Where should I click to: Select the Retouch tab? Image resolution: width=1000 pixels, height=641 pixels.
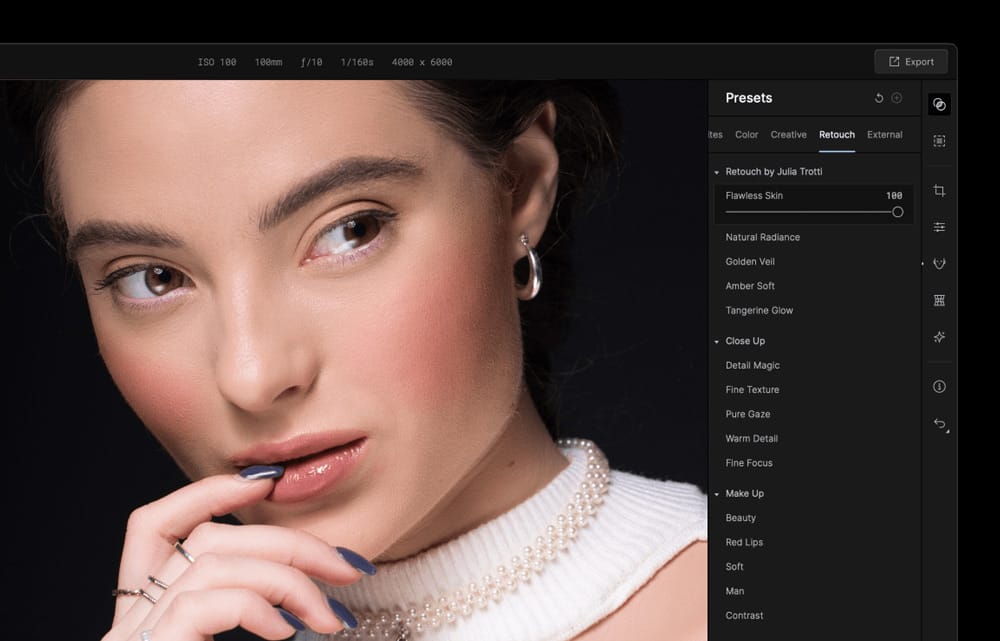pos(837,135)
